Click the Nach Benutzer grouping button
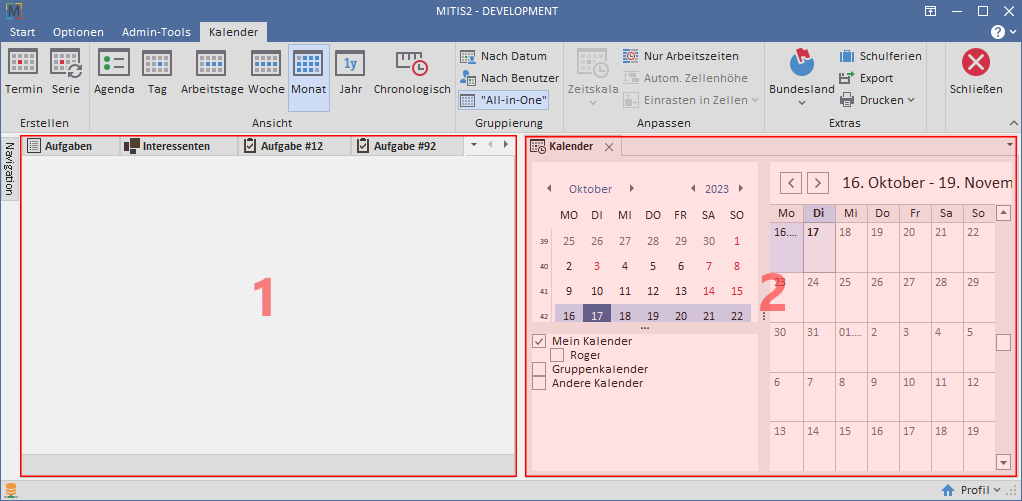1022x501 pixels. (509, 78)
